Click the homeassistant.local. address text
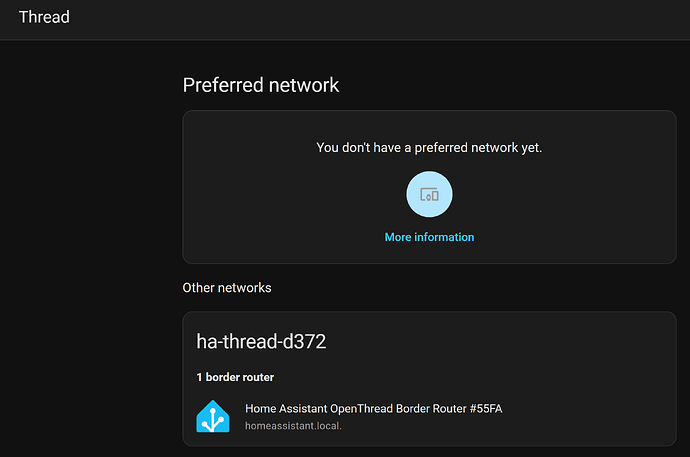This screenshot has height=457, width=690. click(294, 426)
